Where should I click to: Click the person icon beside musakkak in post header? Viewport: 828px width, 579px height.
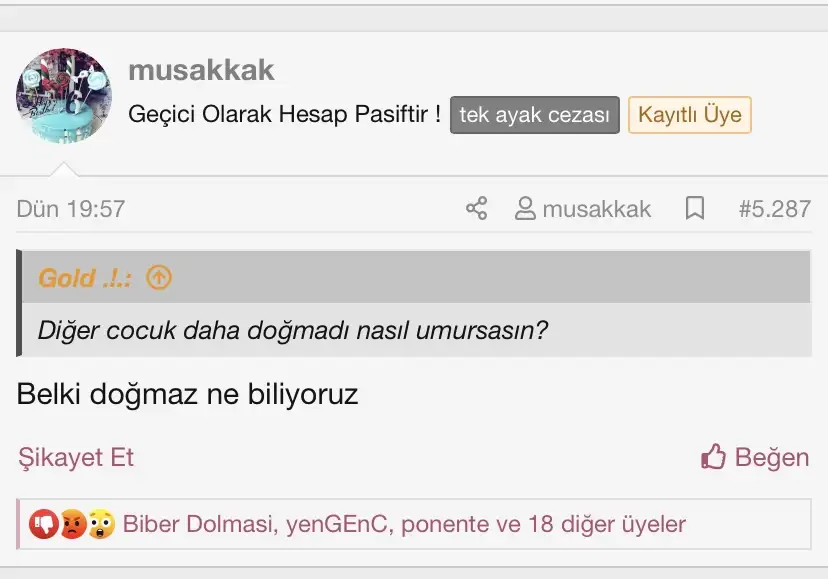click(x=525, y=209)
